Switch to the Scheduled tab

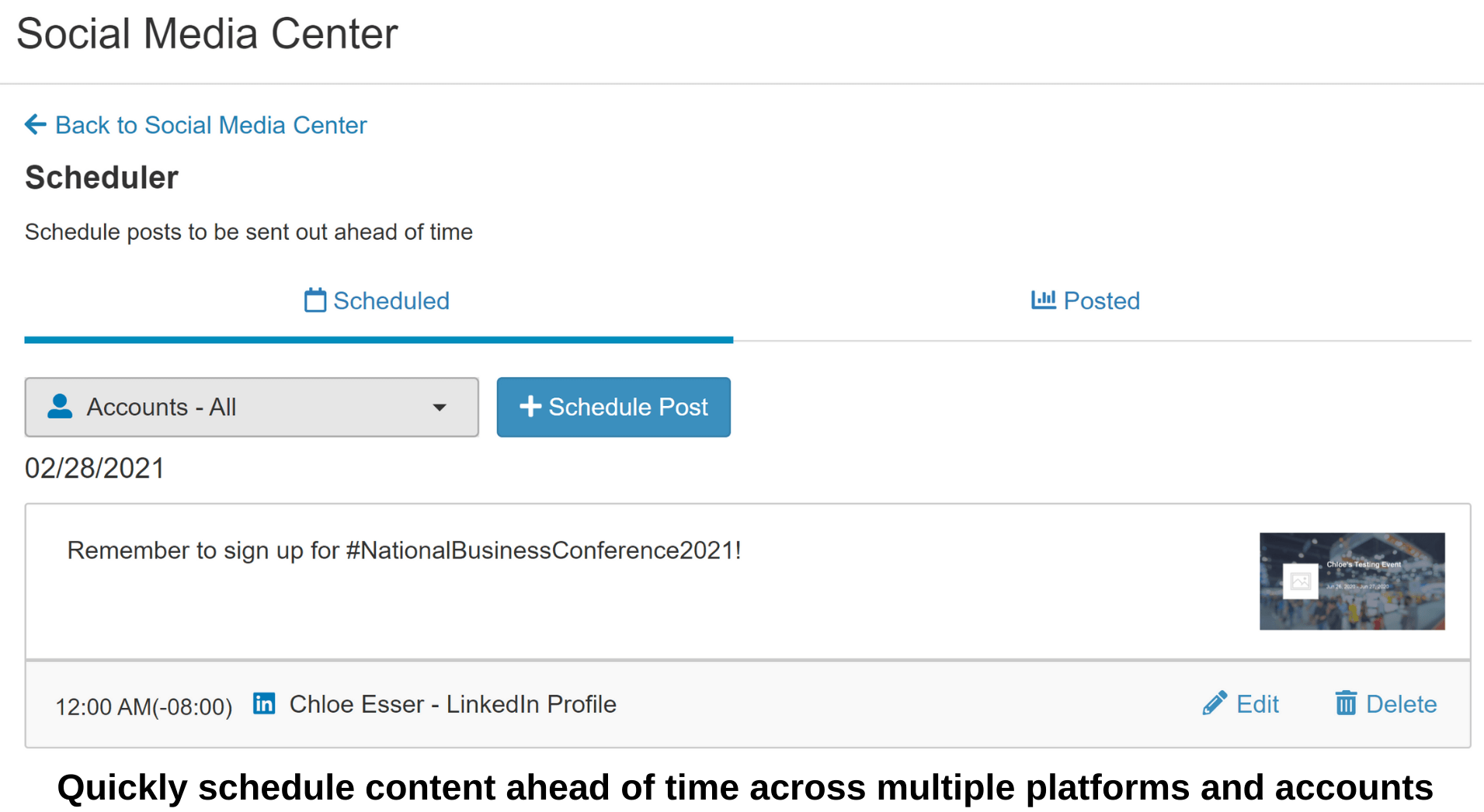377,301
